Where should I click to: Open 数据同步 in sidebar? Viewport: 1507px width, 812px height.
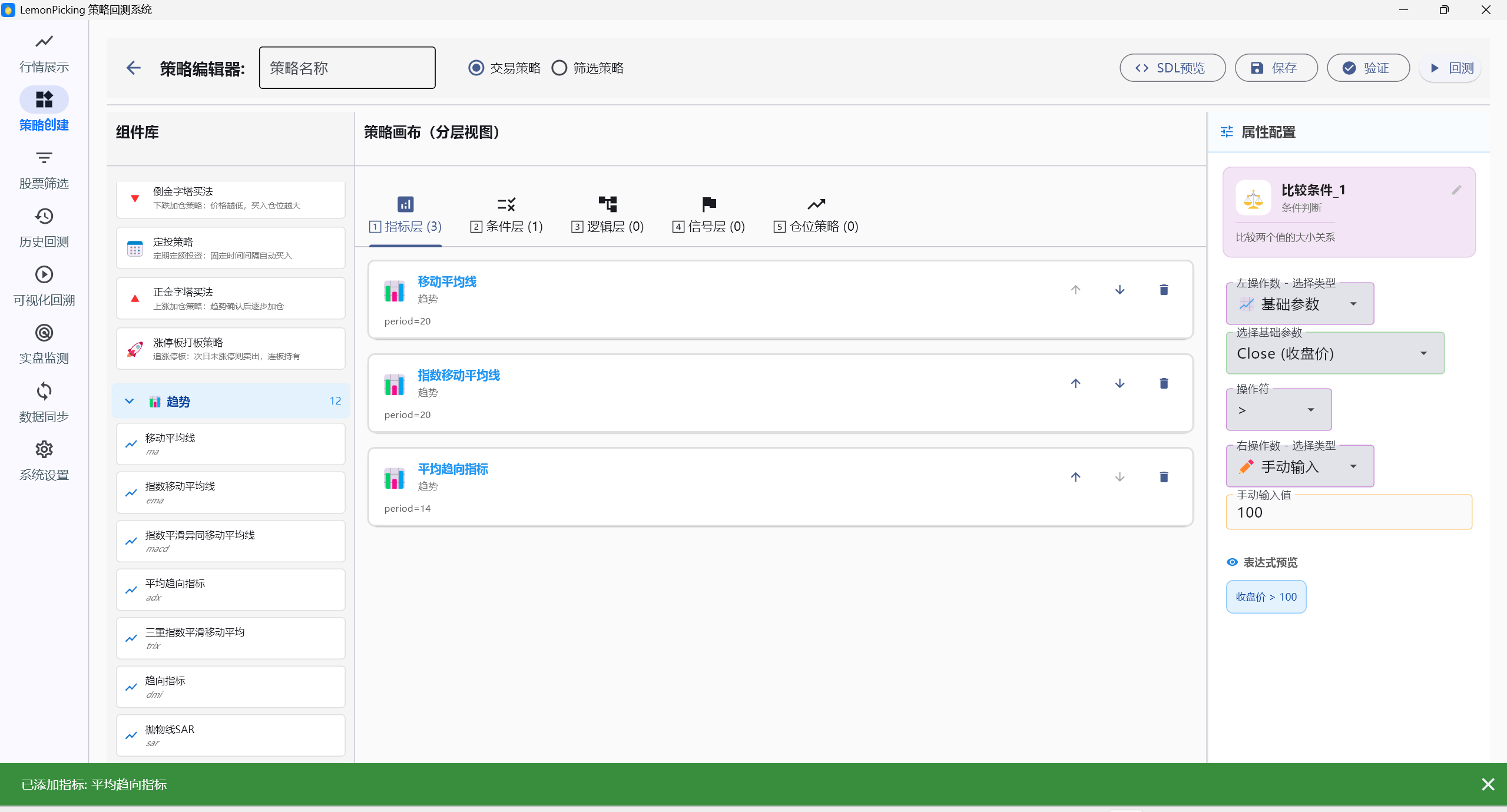44,402
